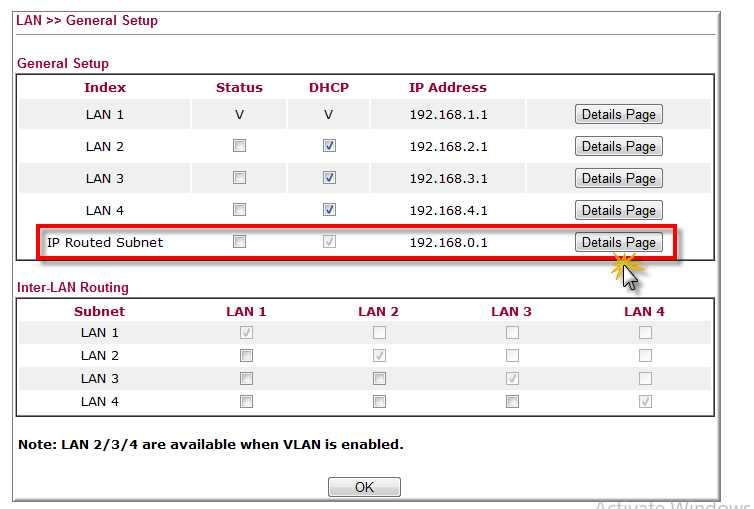Enable LAN 2 Status checkbox
Image resolution: width=754 pixels, height=509 pixels.
[239, 146]
